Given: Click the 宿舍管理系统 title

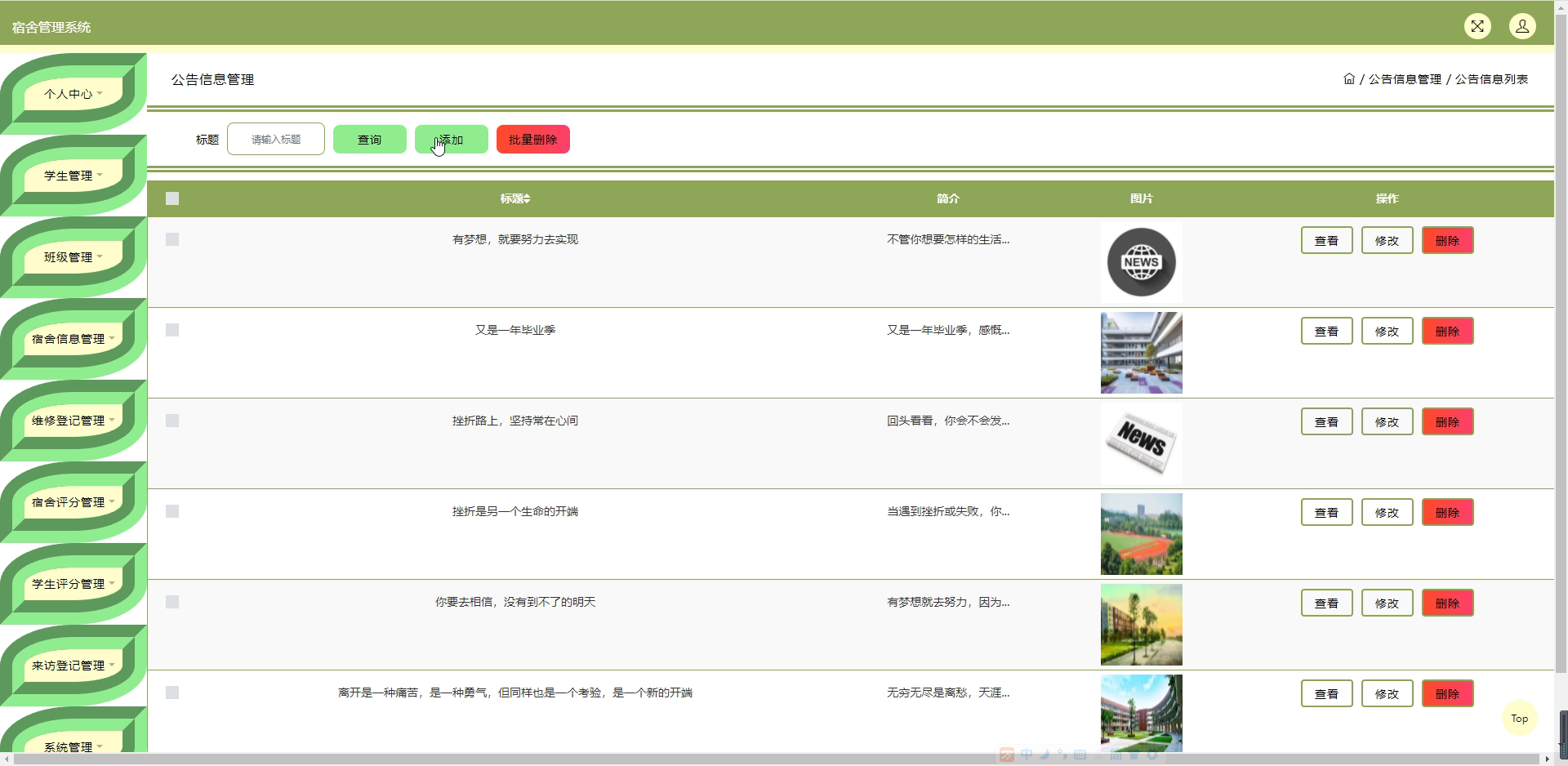Looking at the screenshot, I should pos(51,27).
